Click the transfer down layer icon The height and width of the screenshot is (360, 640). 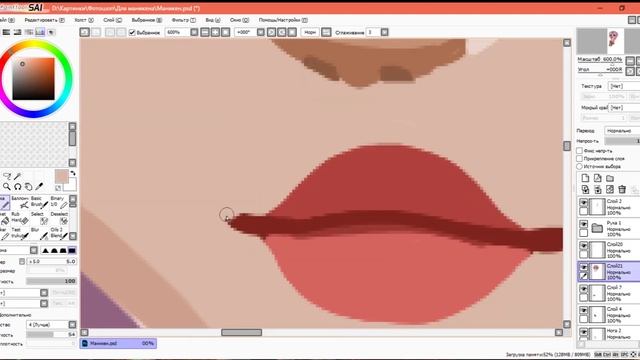(x=585, y=189)
